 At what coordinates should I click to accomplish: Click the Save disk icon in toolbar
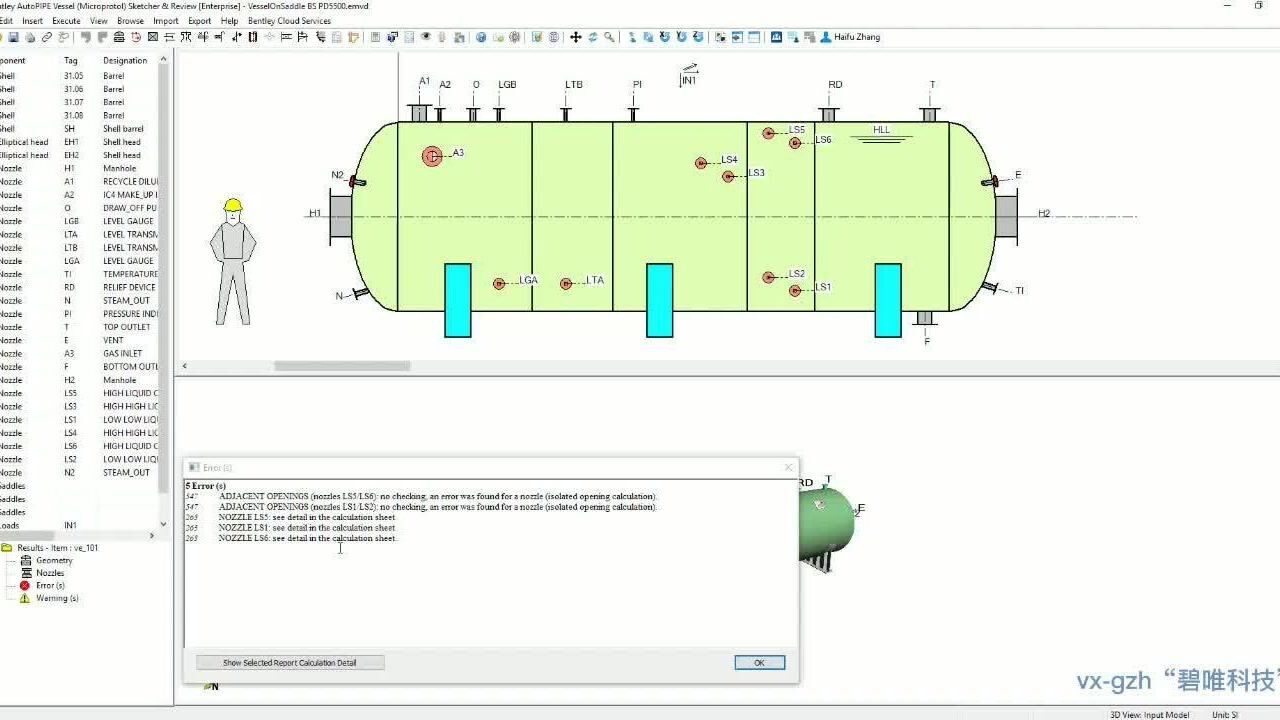point(14,37)
